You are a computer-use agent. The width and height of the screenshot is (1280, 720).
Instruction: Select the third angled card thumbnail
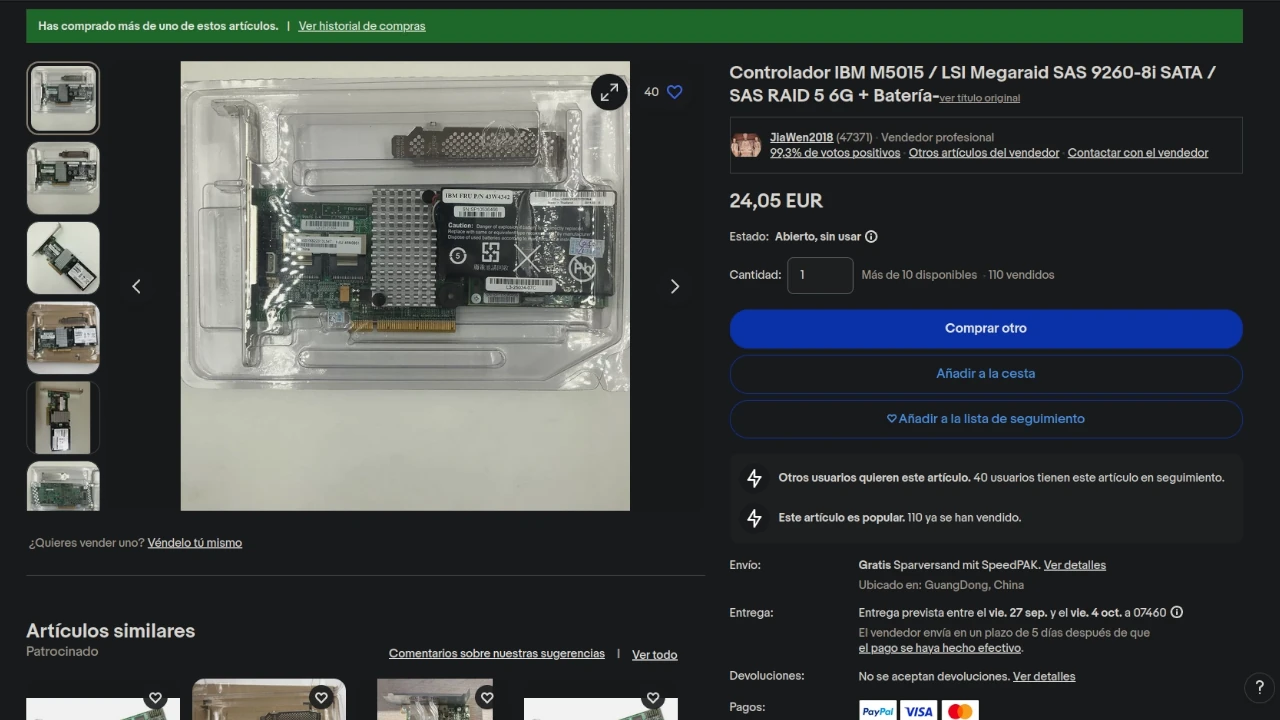63,258
